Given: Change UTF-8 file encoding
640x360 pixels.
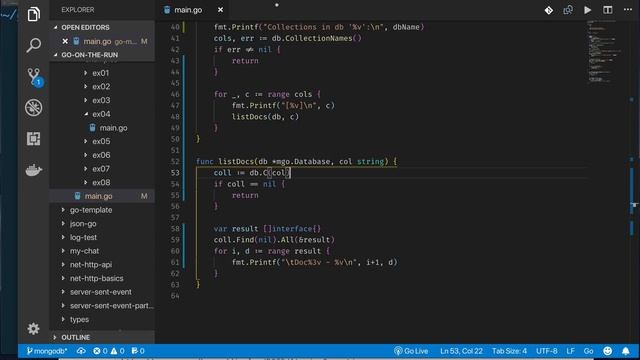Looking at the screenshot, I should pos(547,351).
